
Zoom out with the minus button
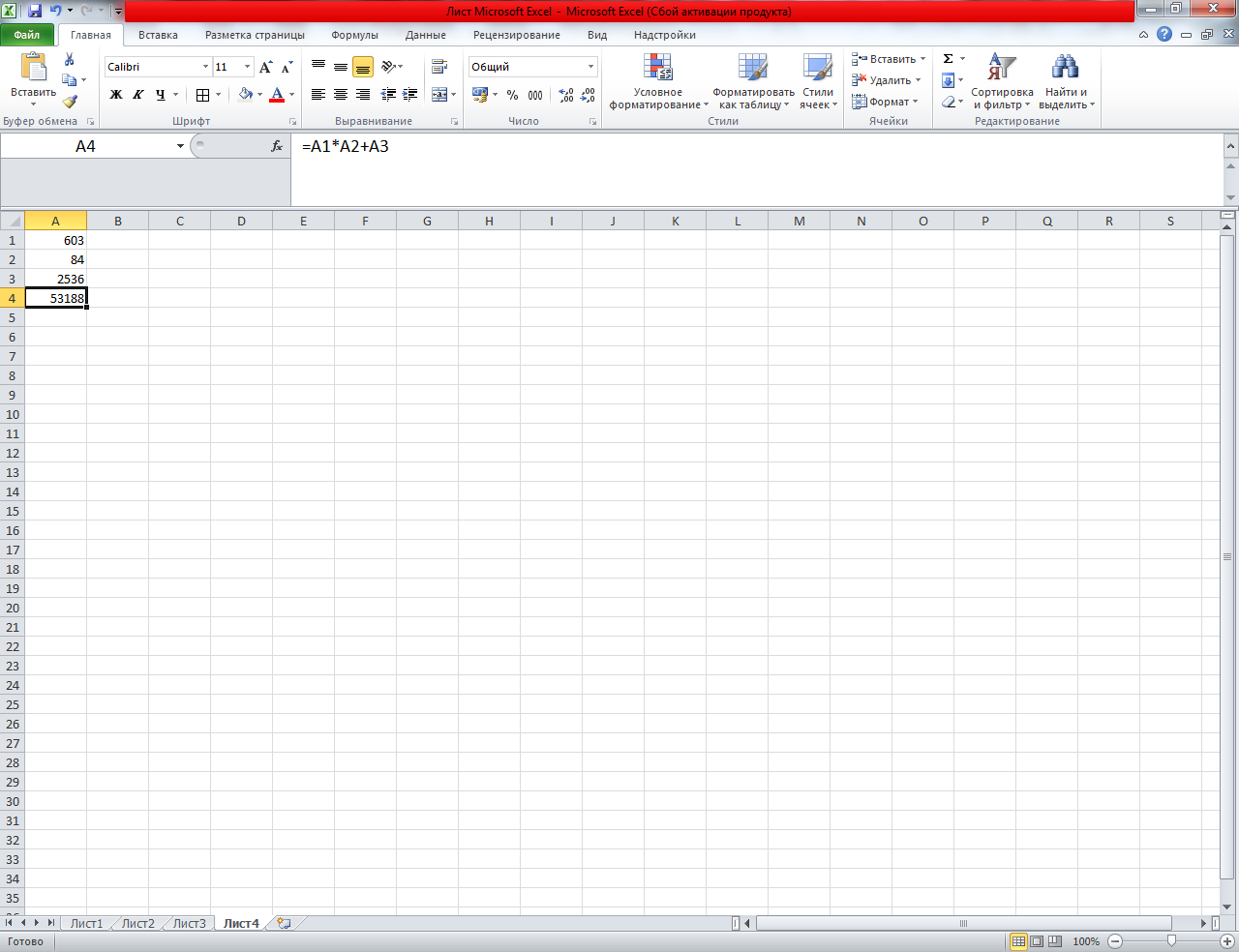click(1115, 941)
